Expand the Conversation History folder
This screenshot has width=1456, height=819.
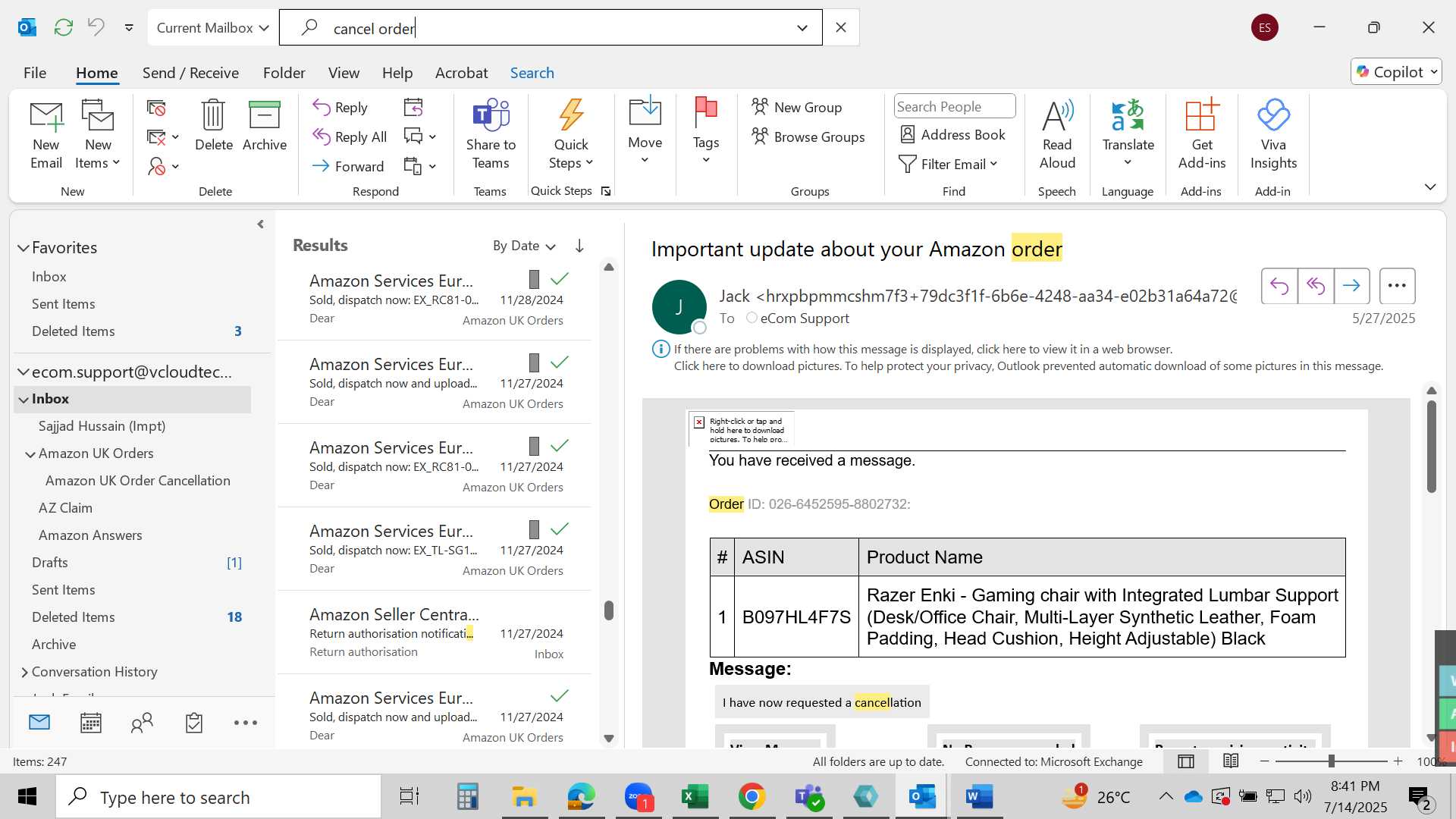[24, 673]
